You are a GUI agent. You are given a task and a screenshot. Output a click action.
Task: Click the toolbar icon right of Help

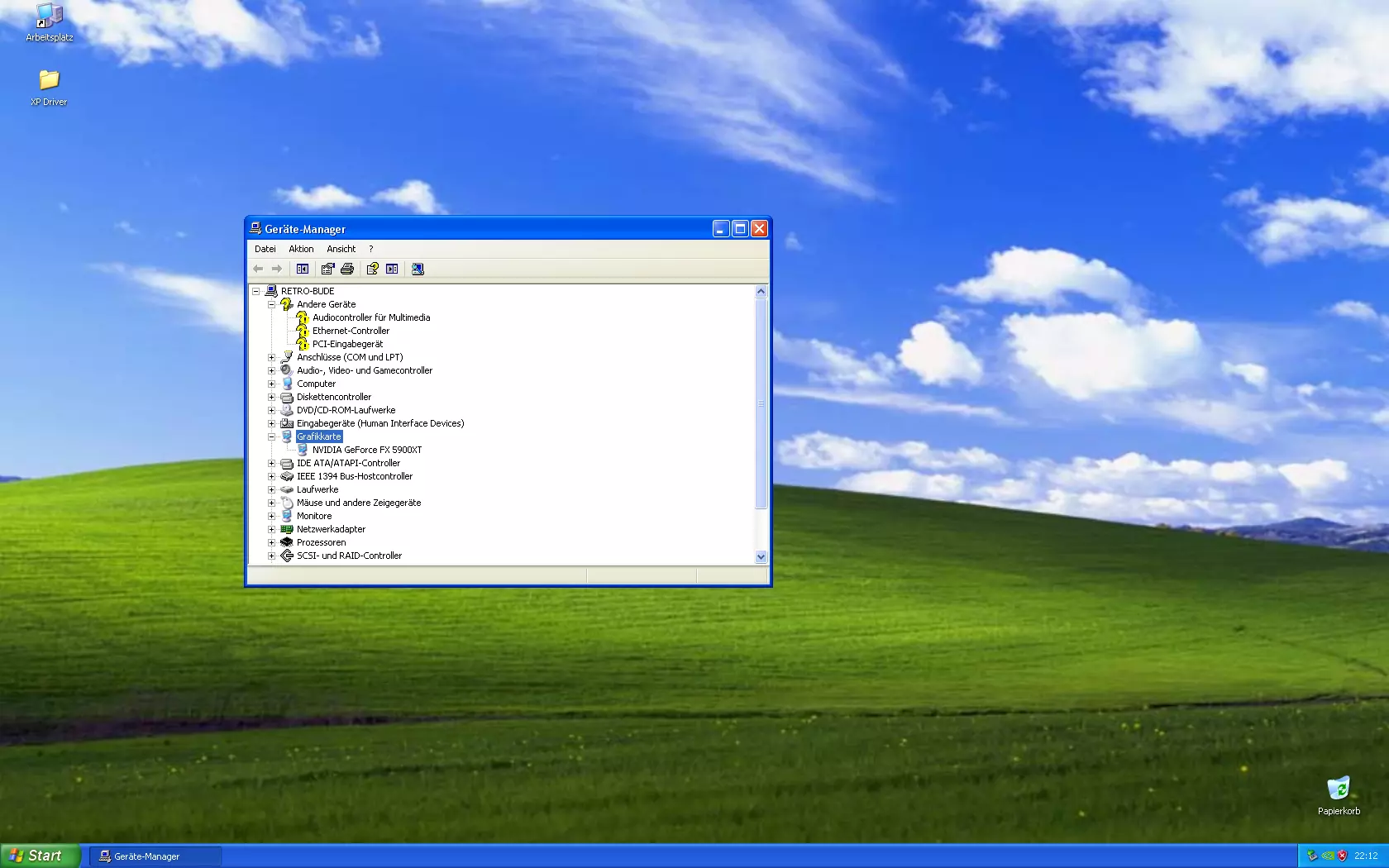coord(392,269)
